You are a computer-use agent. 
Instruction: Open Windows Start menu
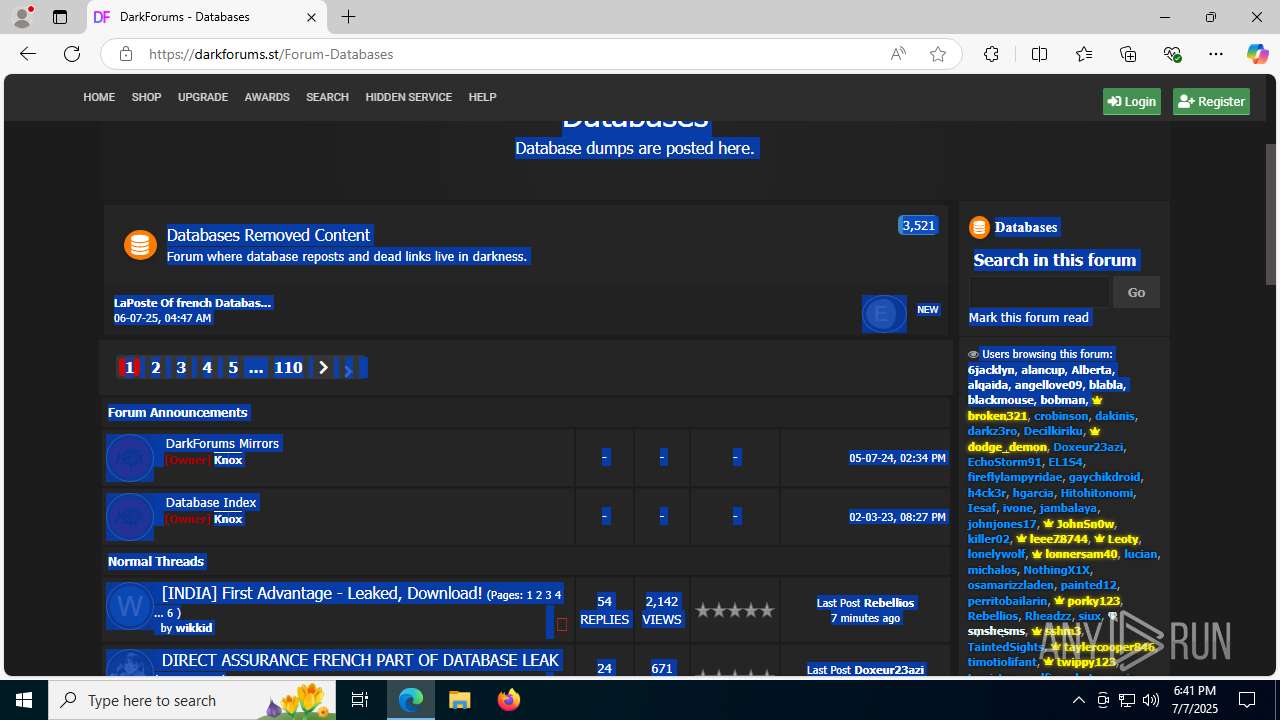click(24, 700)
